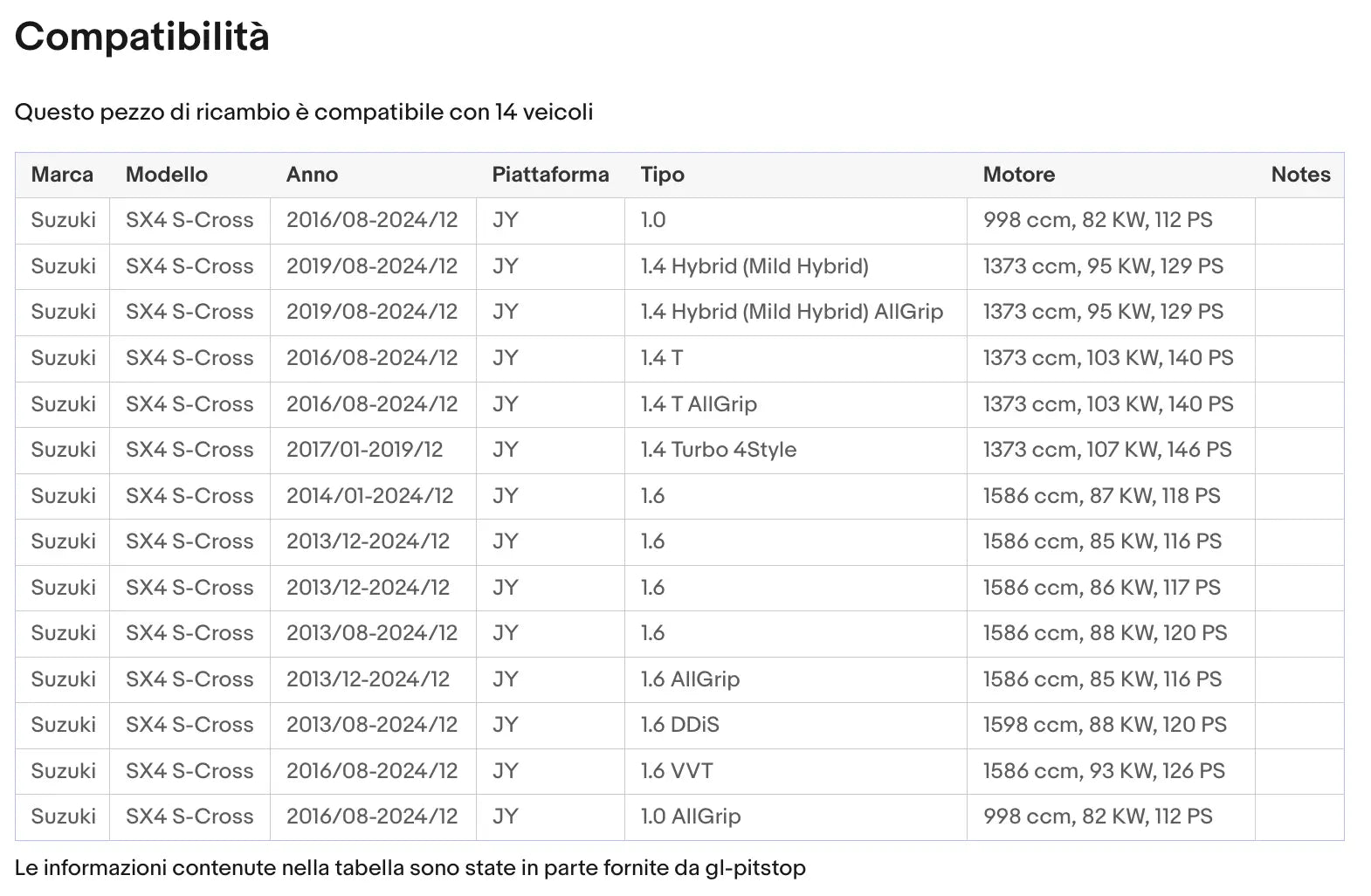
Task: Click the Marca column header
Action: point(62,175)
